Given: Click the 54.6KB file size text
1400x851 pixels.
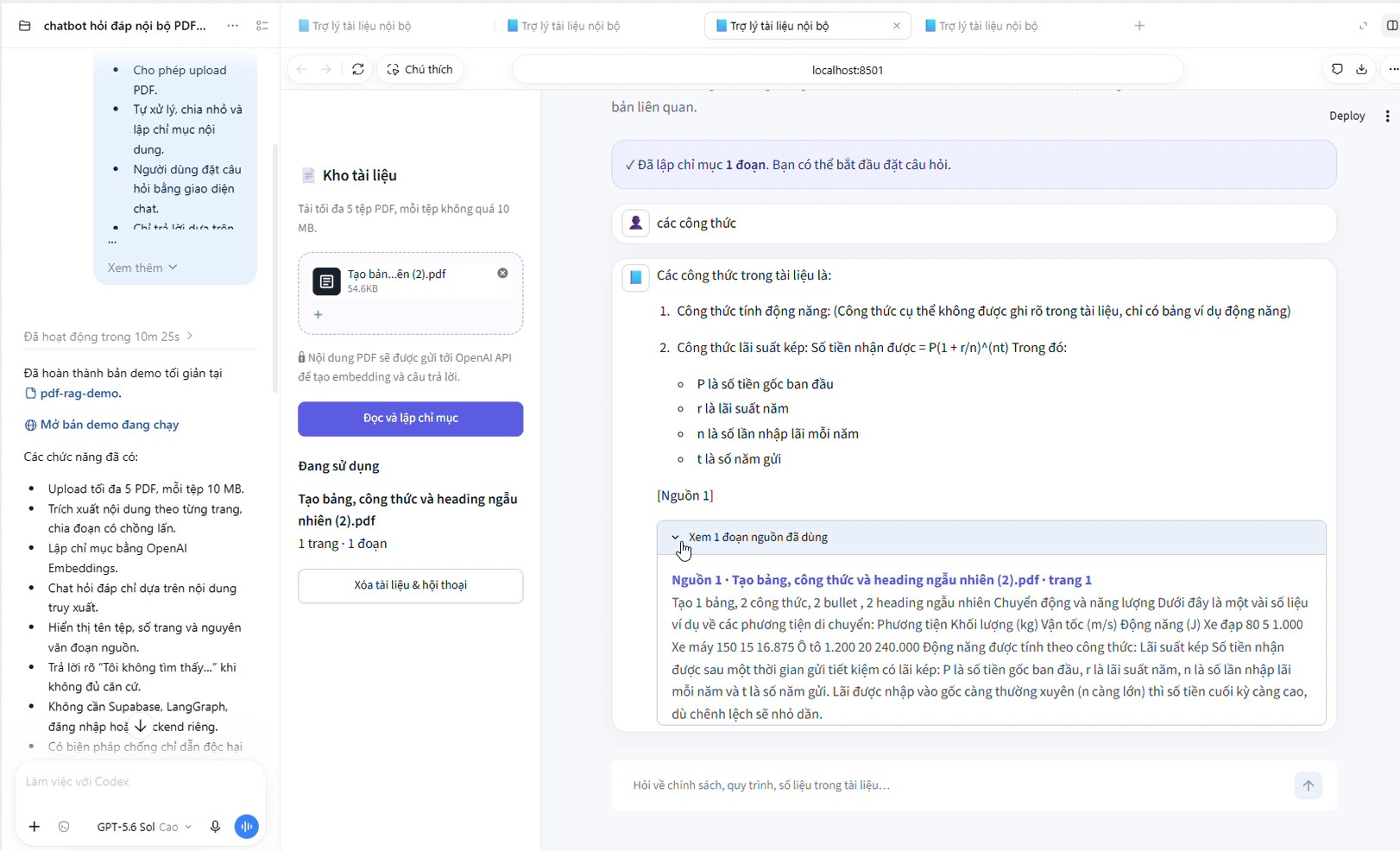Looking at the screenshot, I should click(x=363, y=289).
